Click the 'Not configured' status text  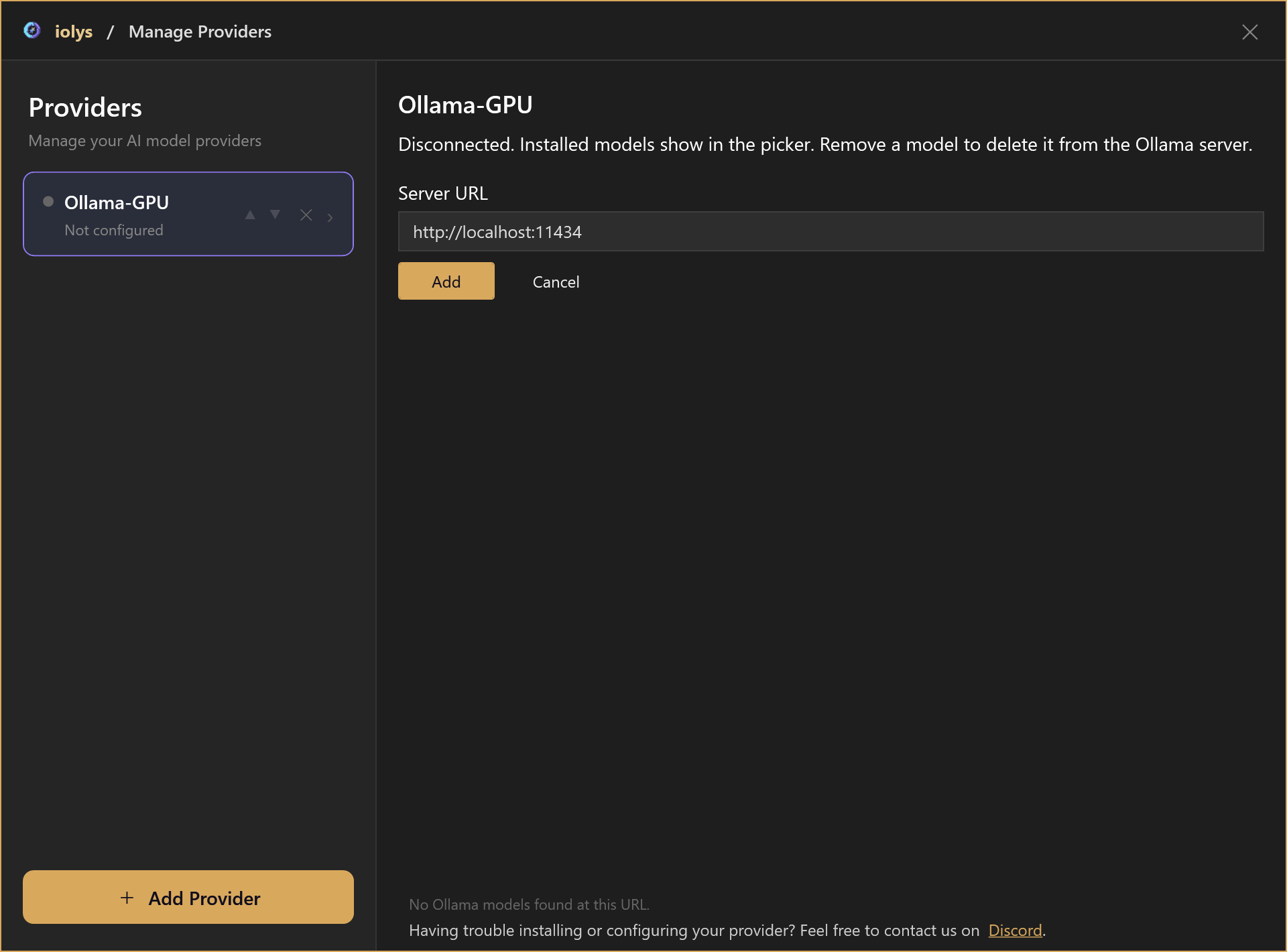(x=114, y=230)
